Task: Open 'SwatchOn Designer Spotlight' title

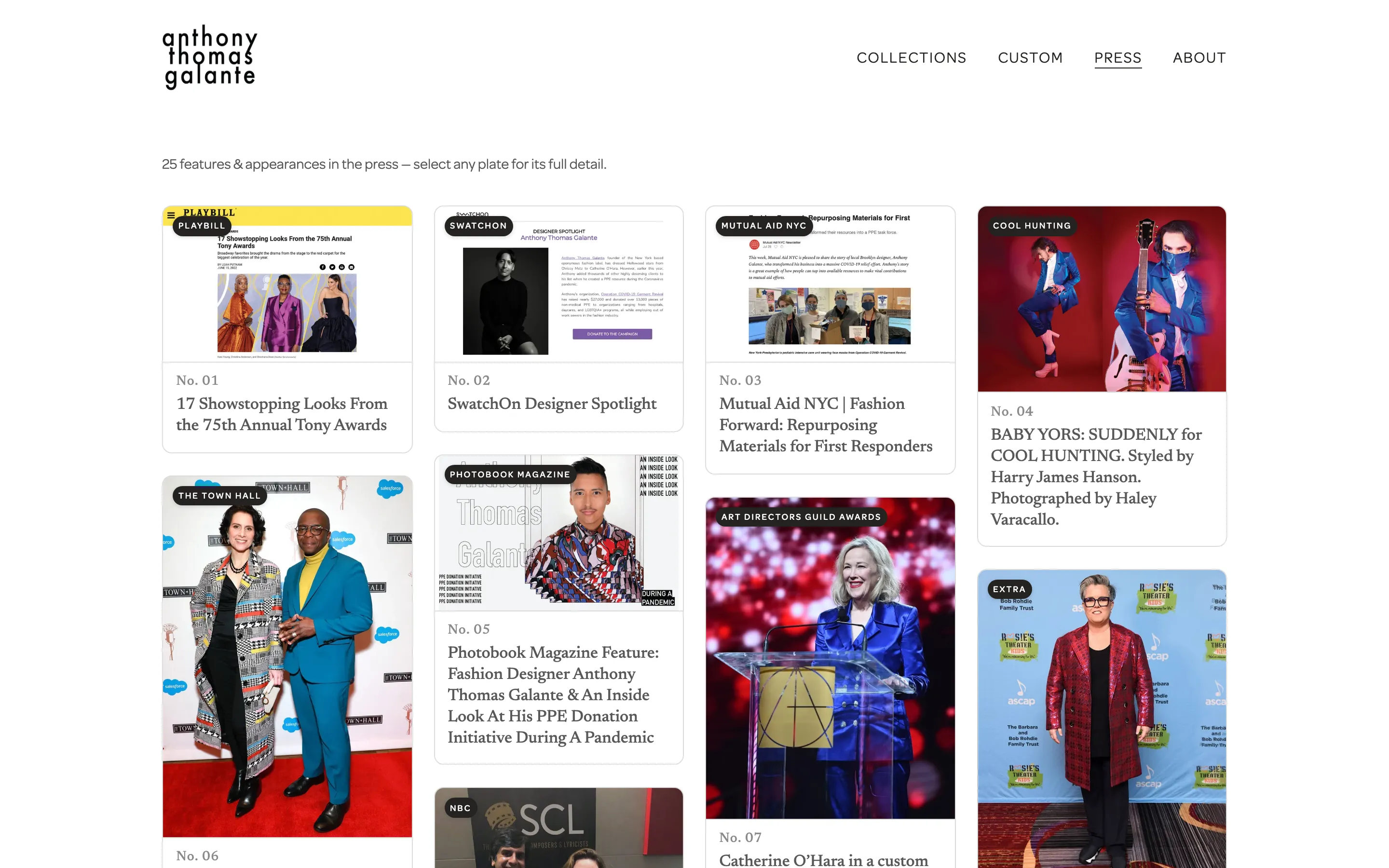Action: (552, 404)
